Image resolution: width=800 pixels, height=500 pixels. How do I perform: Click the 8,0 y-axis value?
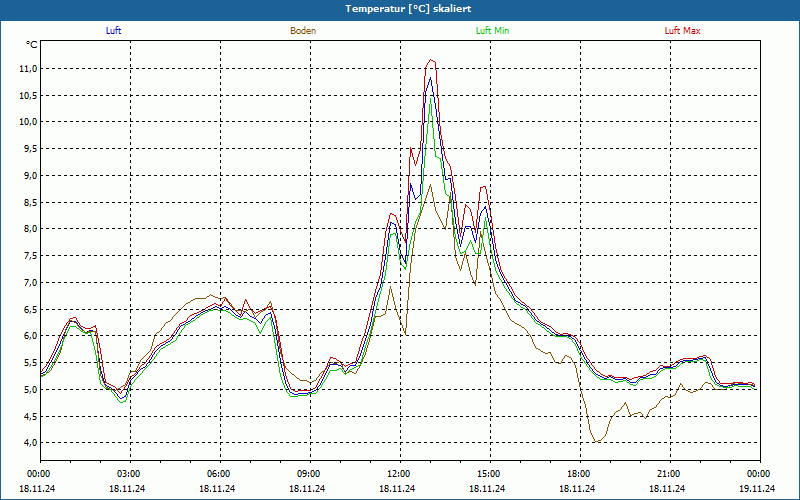point(30,229)
